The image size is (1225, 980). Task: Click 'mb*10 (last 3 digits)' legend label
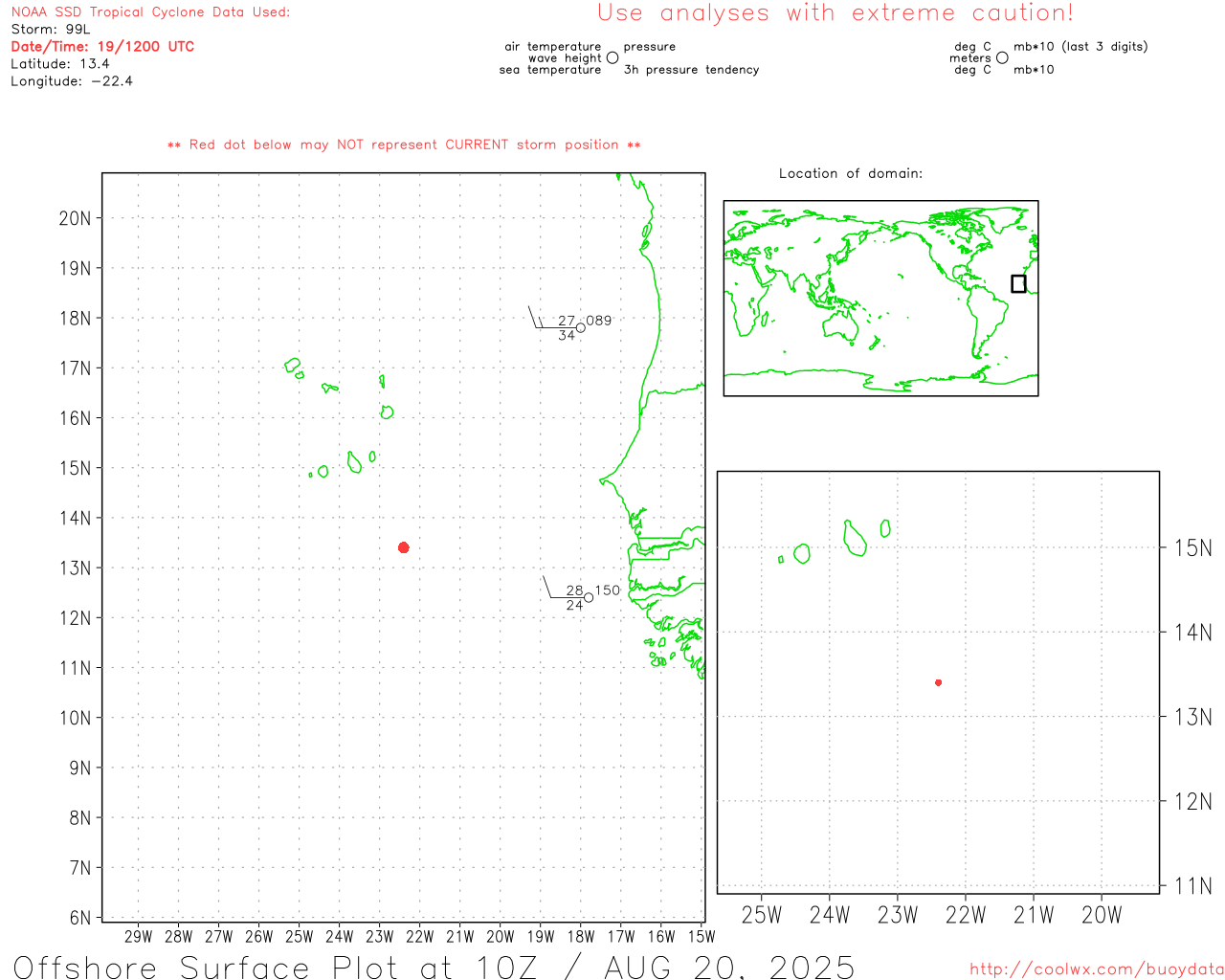click(1080, 47)
